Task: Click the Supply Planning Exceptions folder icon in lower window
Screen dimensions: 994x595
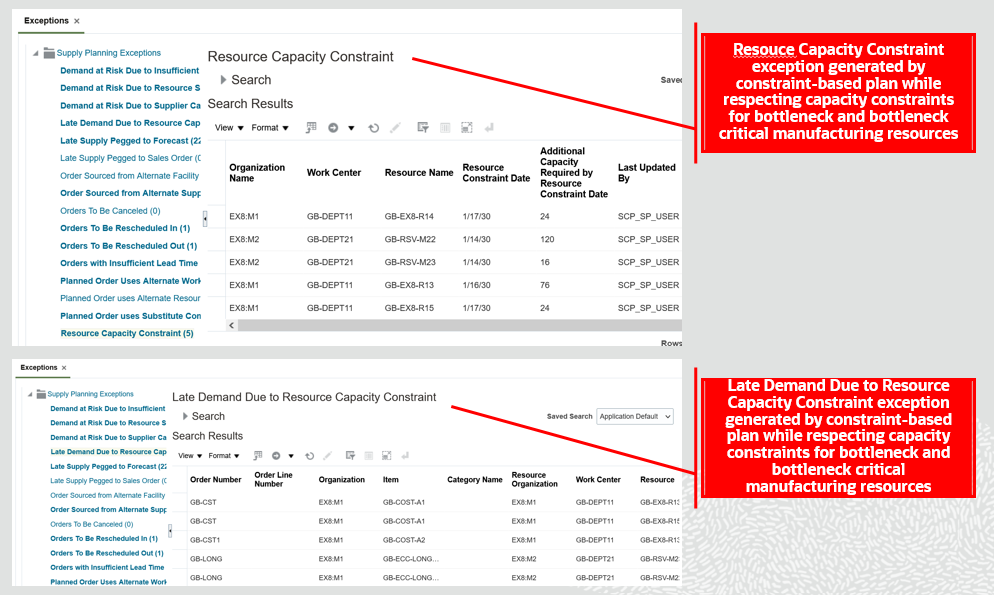Action: pyautogui.click(x=41, y=393)
